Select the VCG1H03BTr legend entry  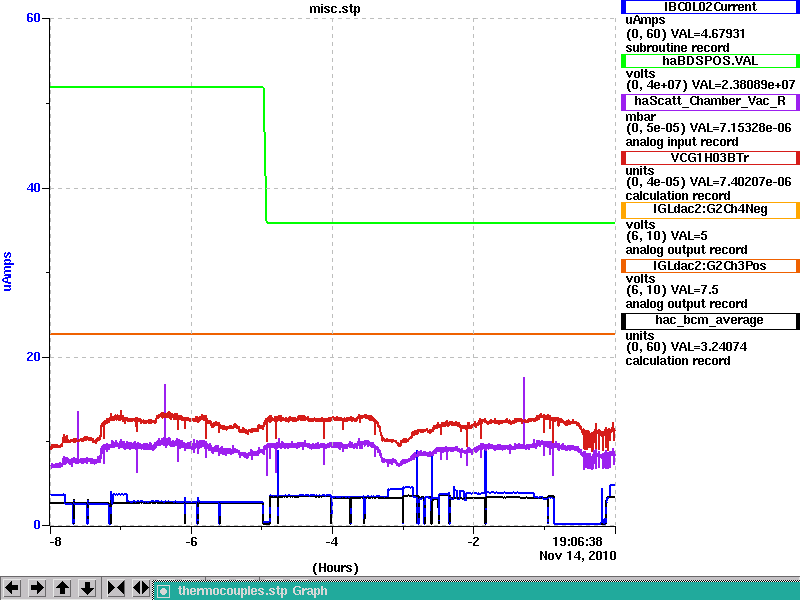point(710,158)
